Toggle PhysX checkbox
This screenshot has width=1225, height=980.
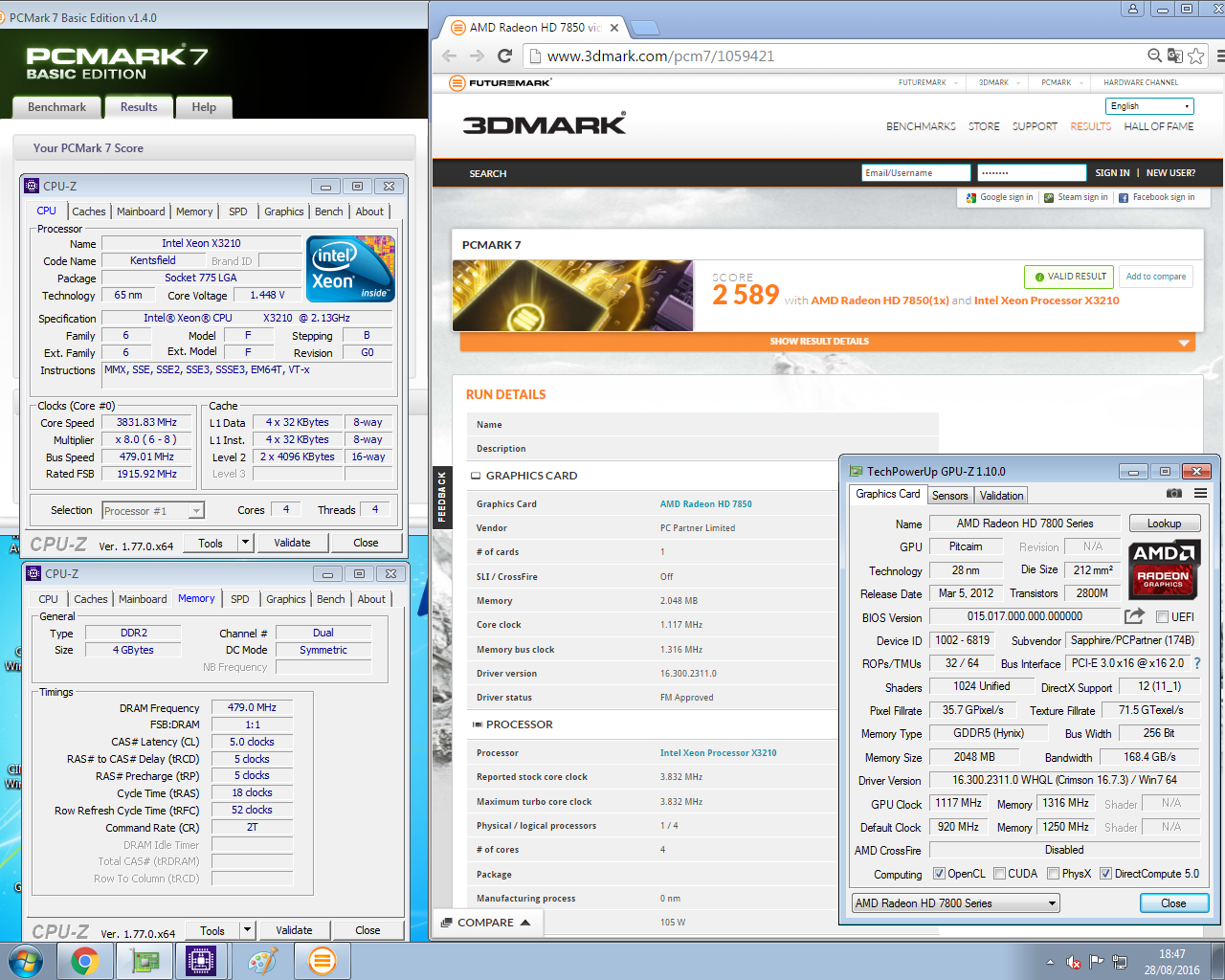click(x=1053, y=874)
